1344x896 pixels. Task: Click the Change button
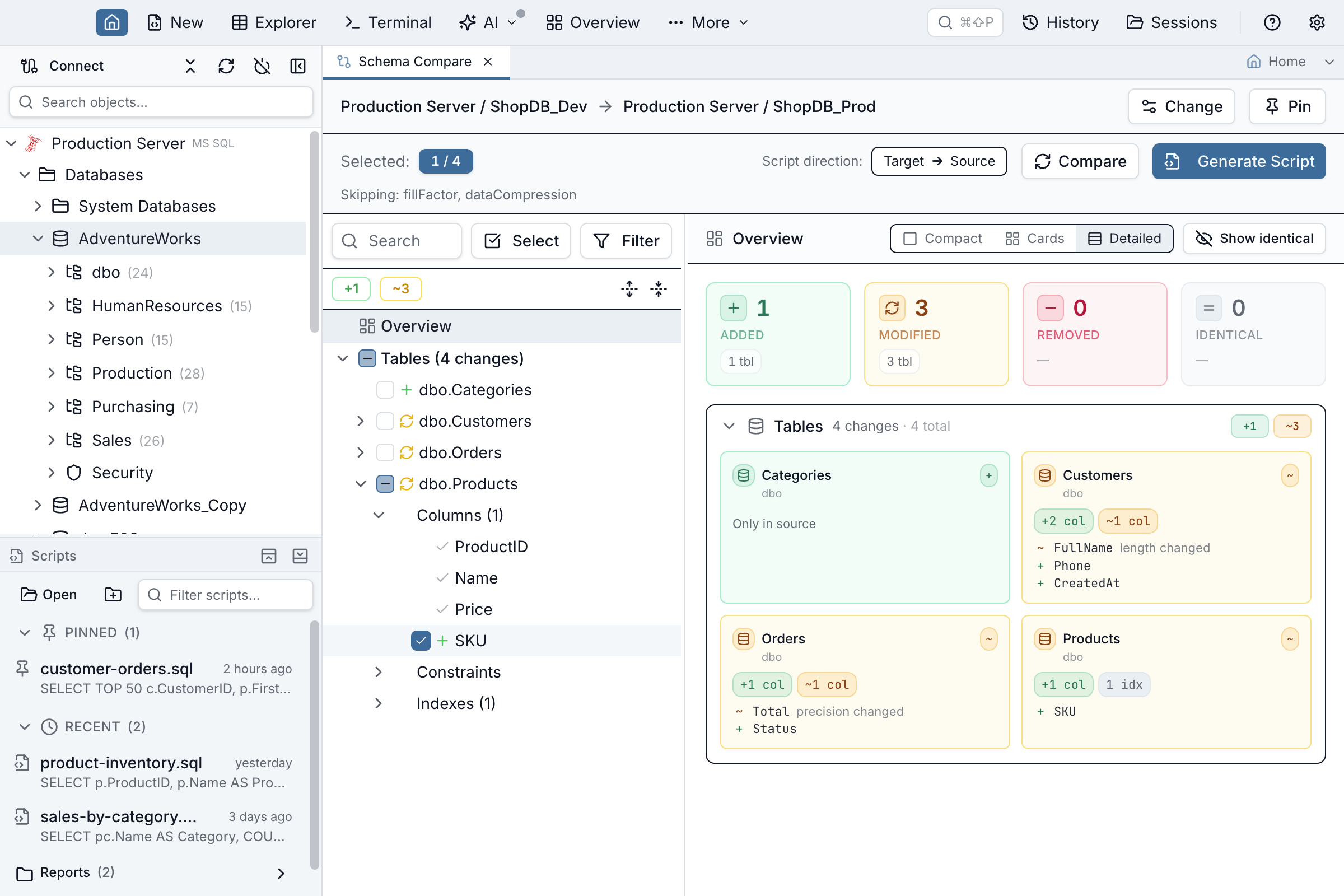click(x=1181, y=106)
